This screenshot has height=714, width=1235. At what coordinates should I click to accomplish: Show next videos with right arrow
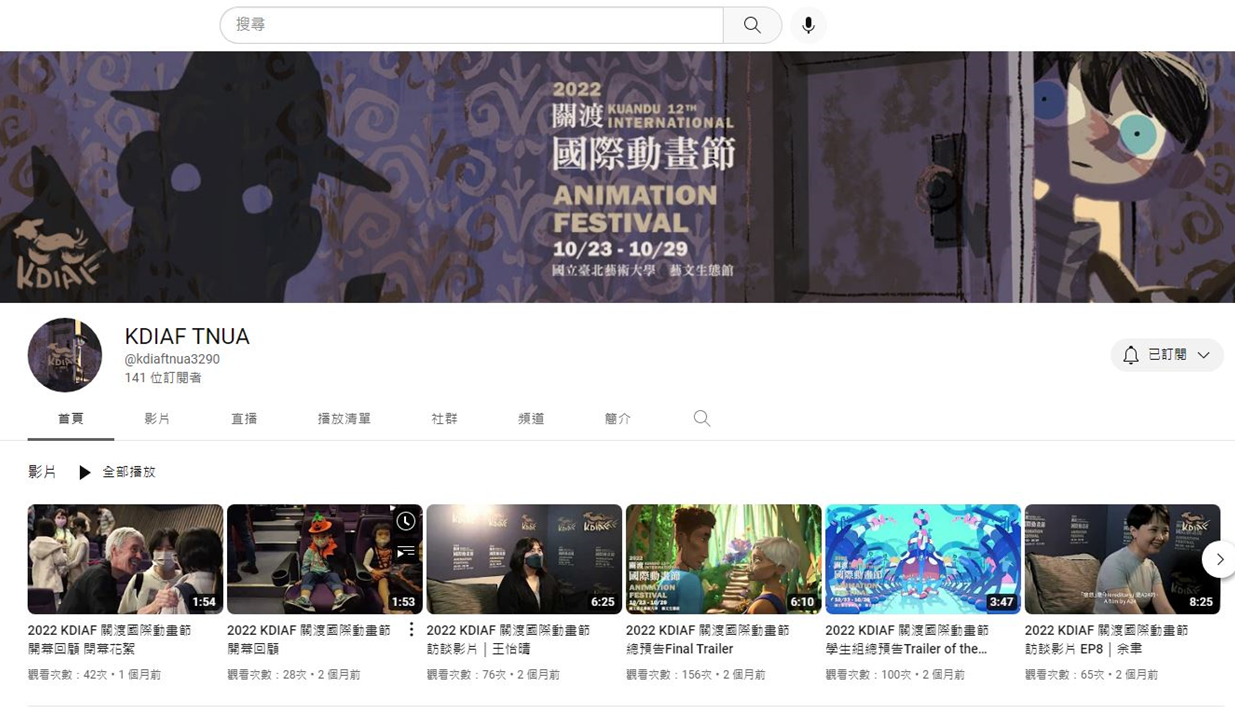tap(1219, 559)
